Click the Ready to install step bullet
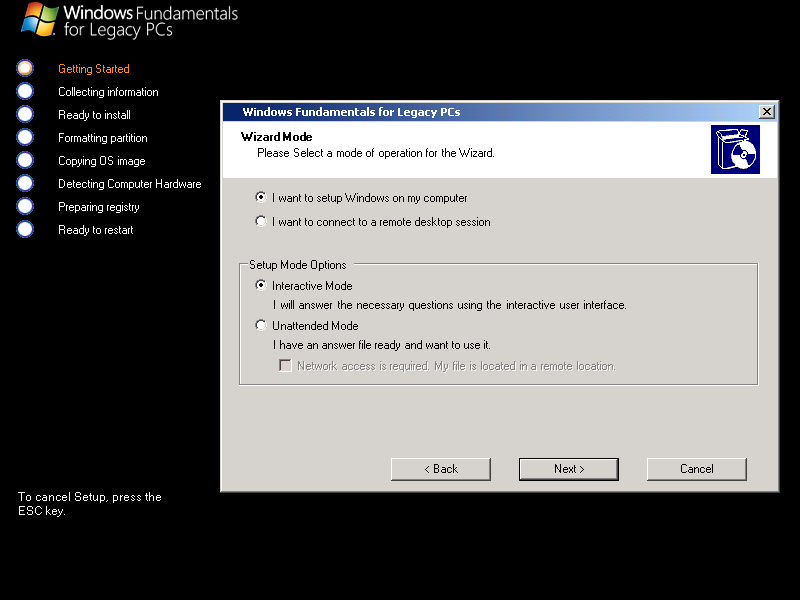Image resolution: width=800 pixels, height=600 pixels. (25, 114)
